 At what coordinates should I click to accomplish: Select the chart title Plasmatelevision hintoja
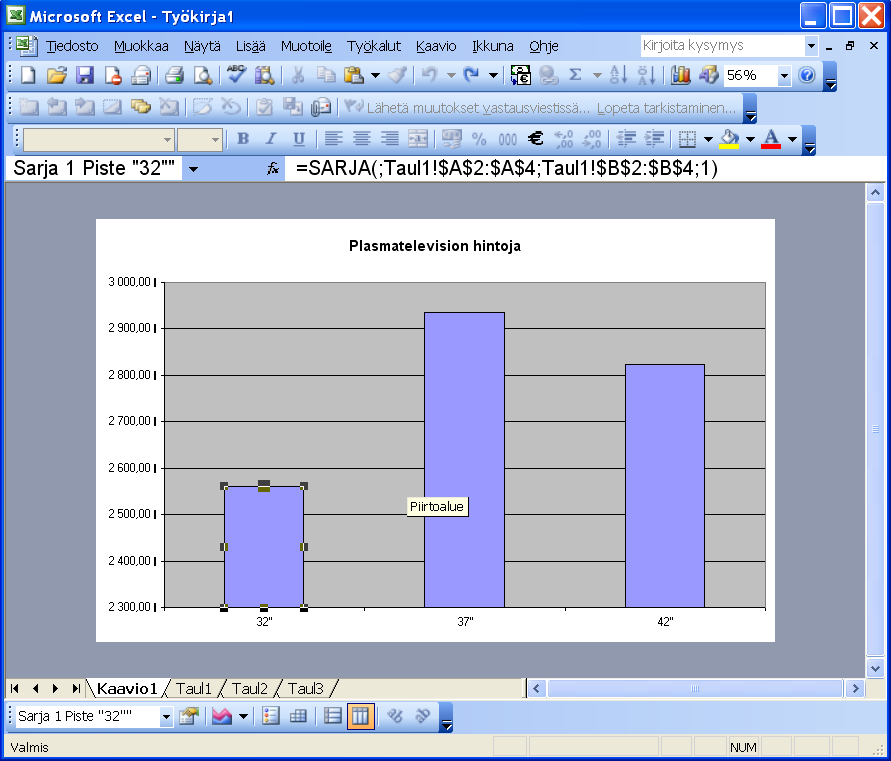point(435,246)
